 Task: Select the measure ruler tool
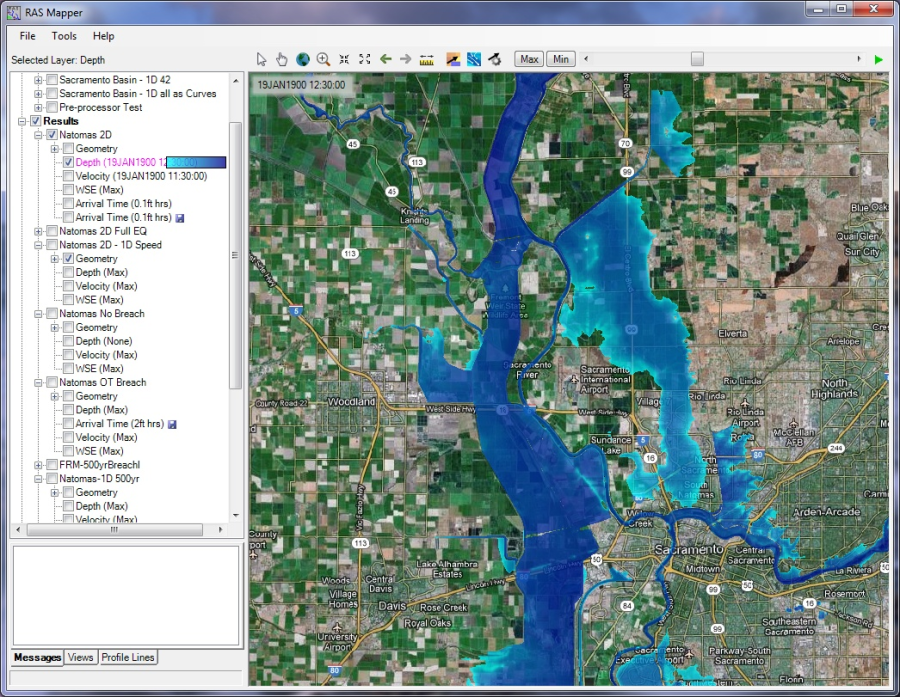(x=427, y=59)
